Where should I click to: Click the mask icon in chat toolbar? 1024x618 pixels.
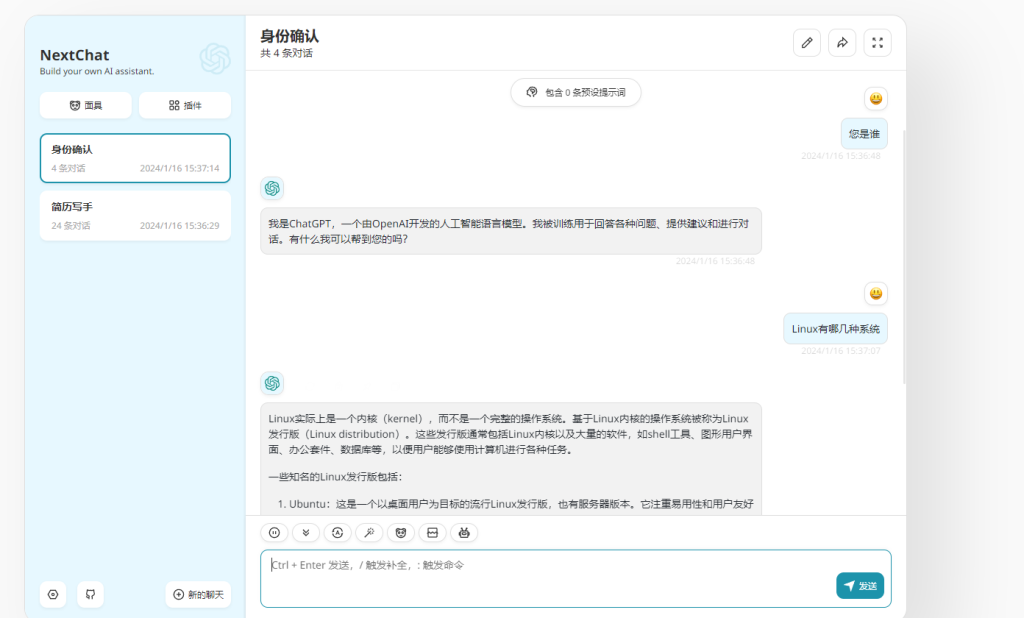pyautogui.click(x=401, y=533)
